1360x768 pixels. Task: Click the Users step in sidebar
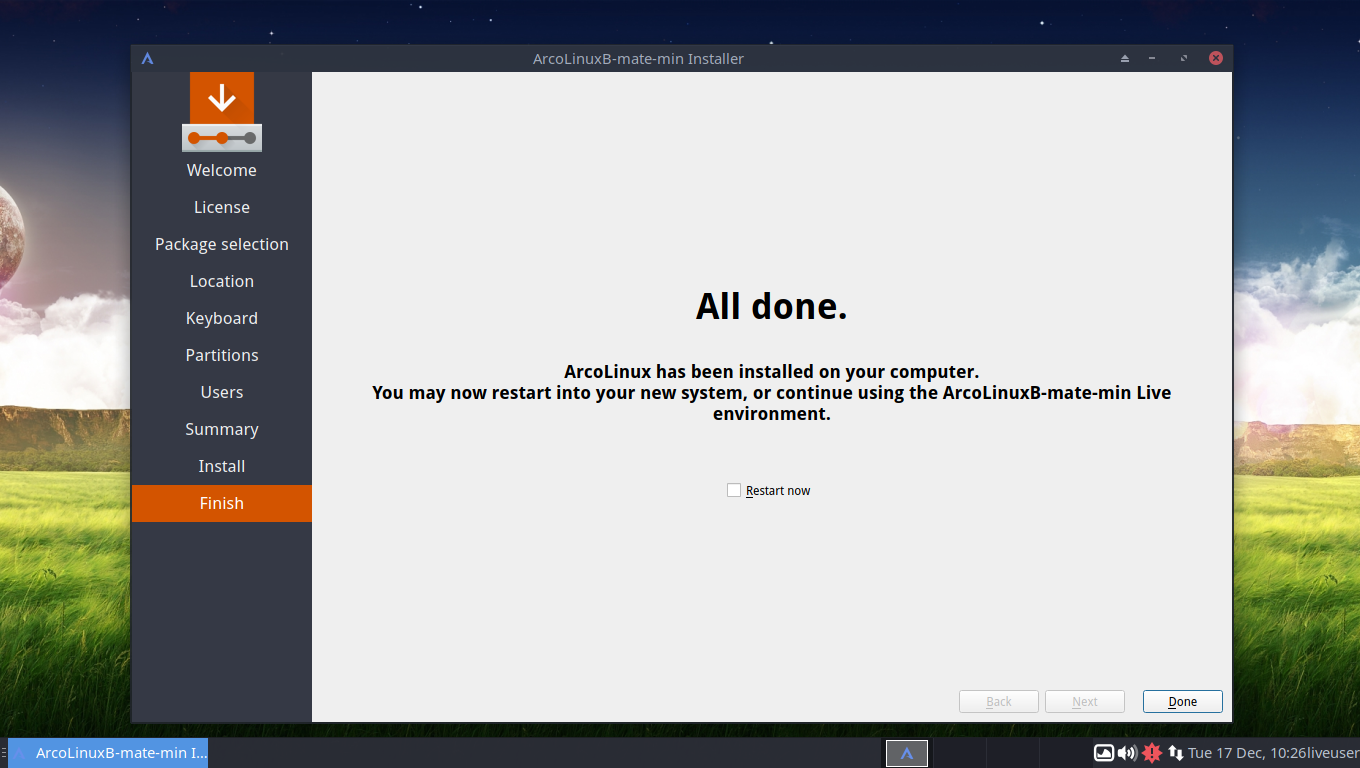[x=222, y=392]
